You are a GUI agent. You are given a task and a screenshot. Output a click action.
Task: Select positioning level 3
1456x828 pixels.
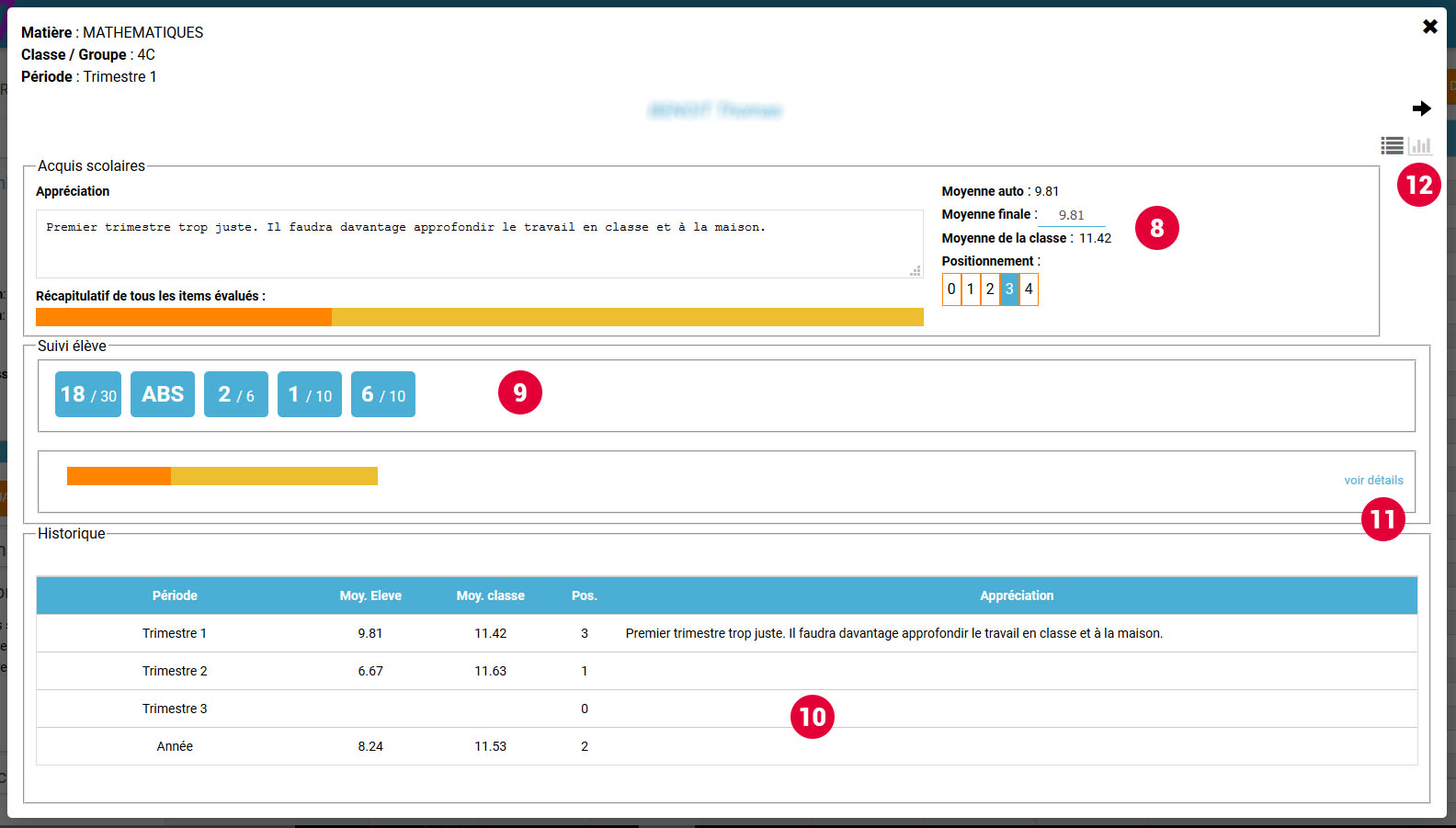tap(1009, 289)
